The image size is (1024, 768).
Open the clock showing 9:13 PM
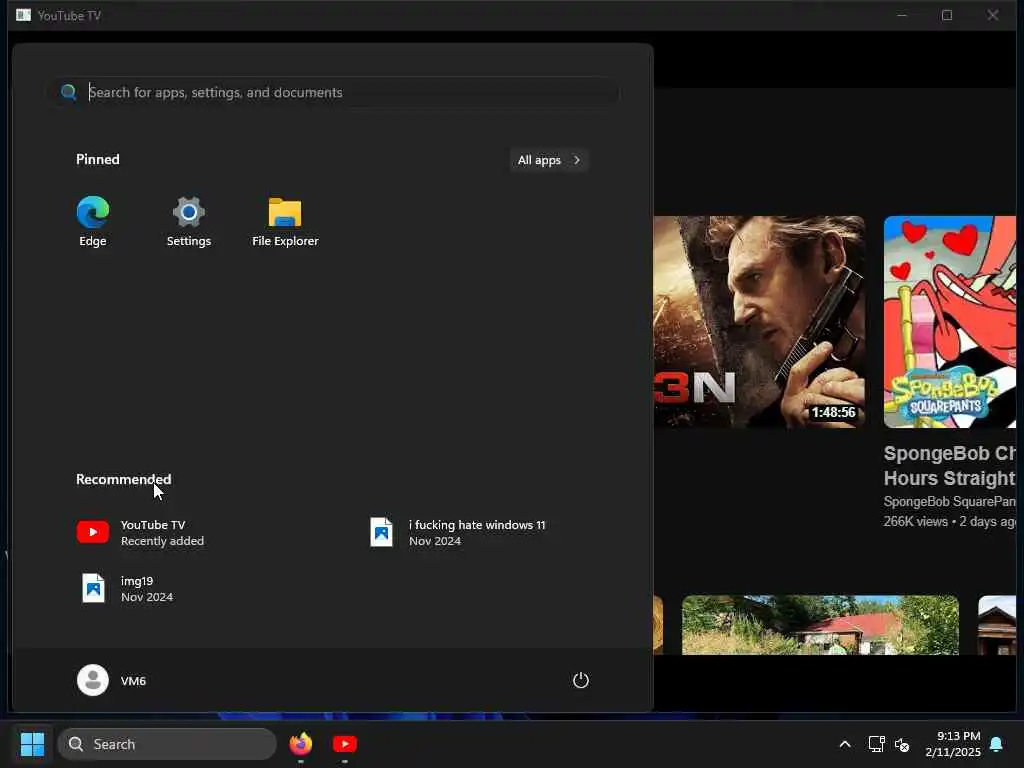point(953,744)
